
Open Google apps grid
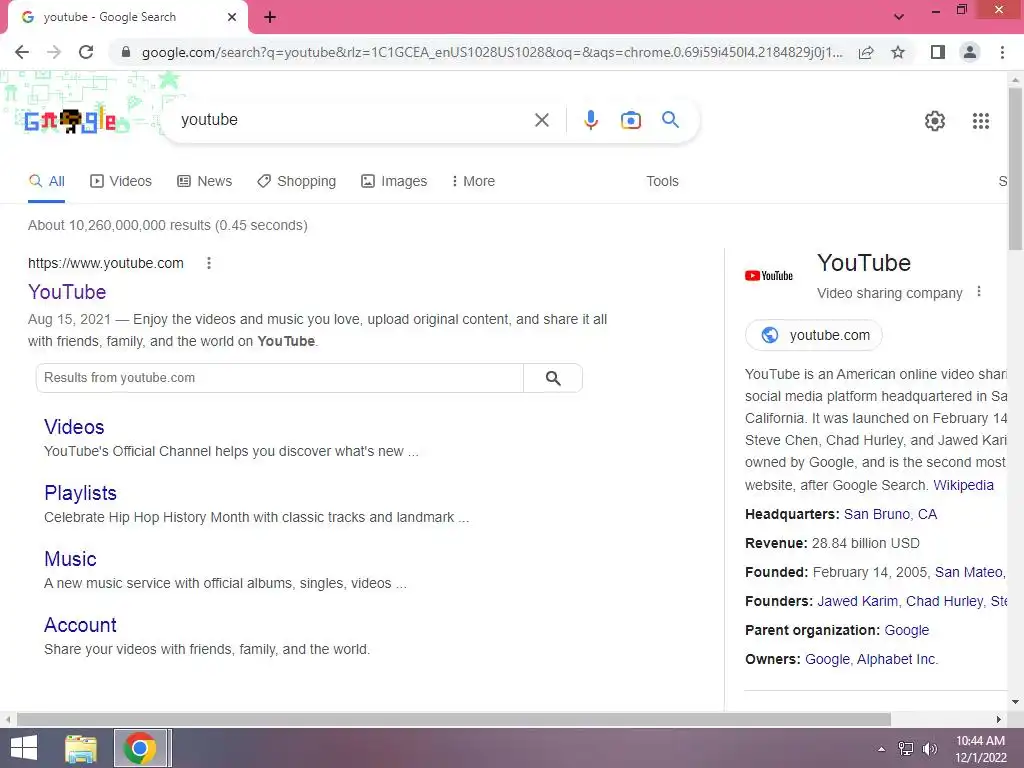980,121
